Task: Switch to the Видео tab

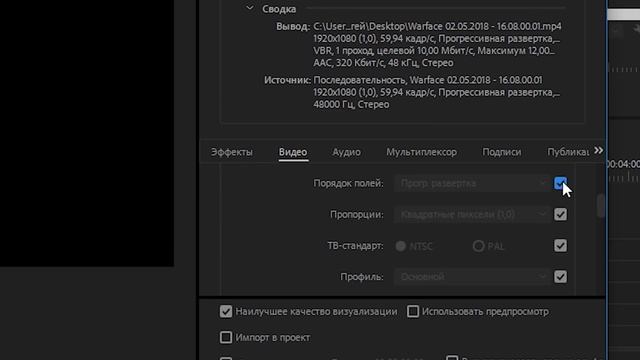Action: (293, 152)
